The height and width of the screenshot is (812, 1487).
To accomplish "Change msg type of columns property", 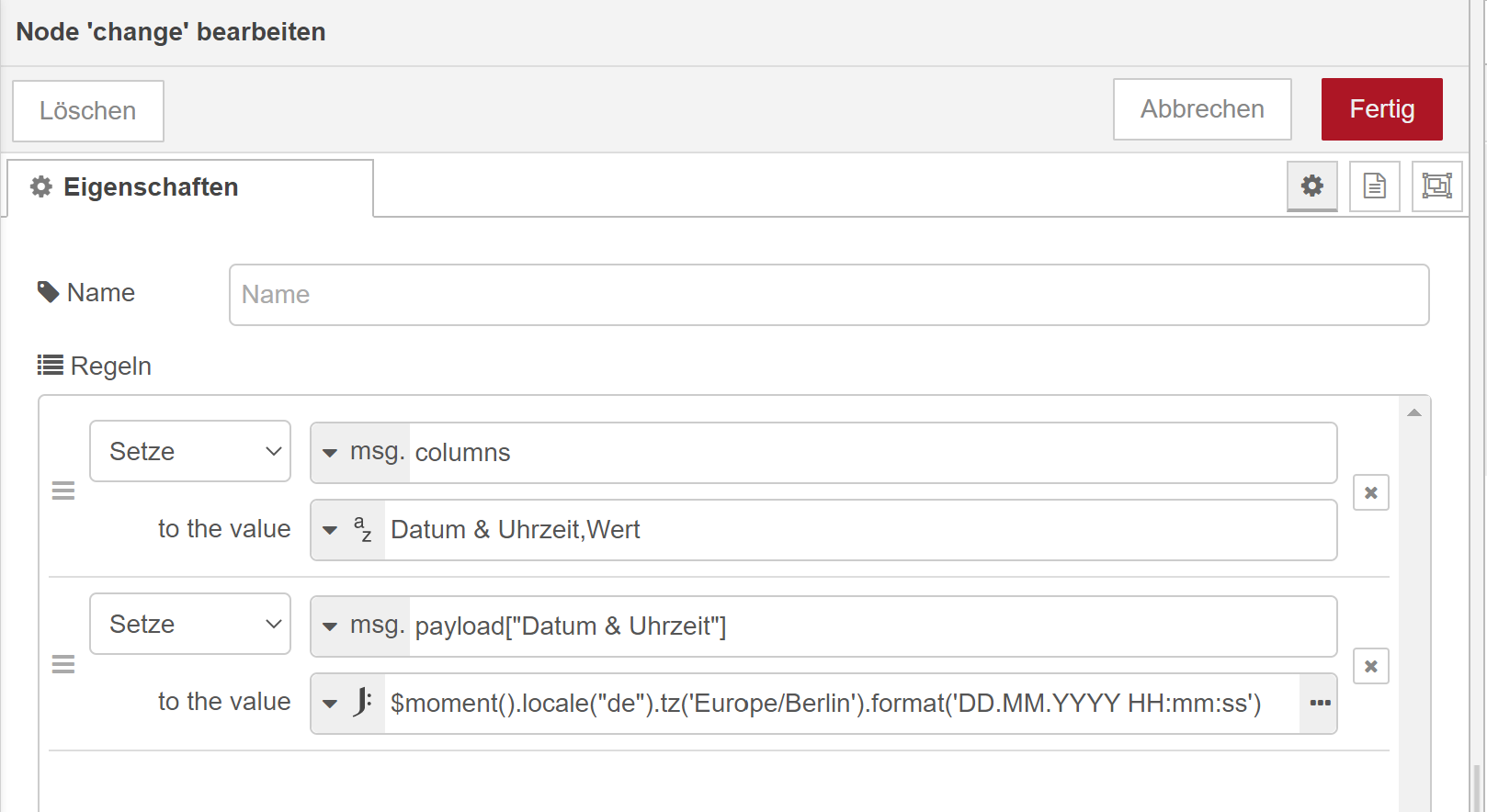I will tap(361, 453).
